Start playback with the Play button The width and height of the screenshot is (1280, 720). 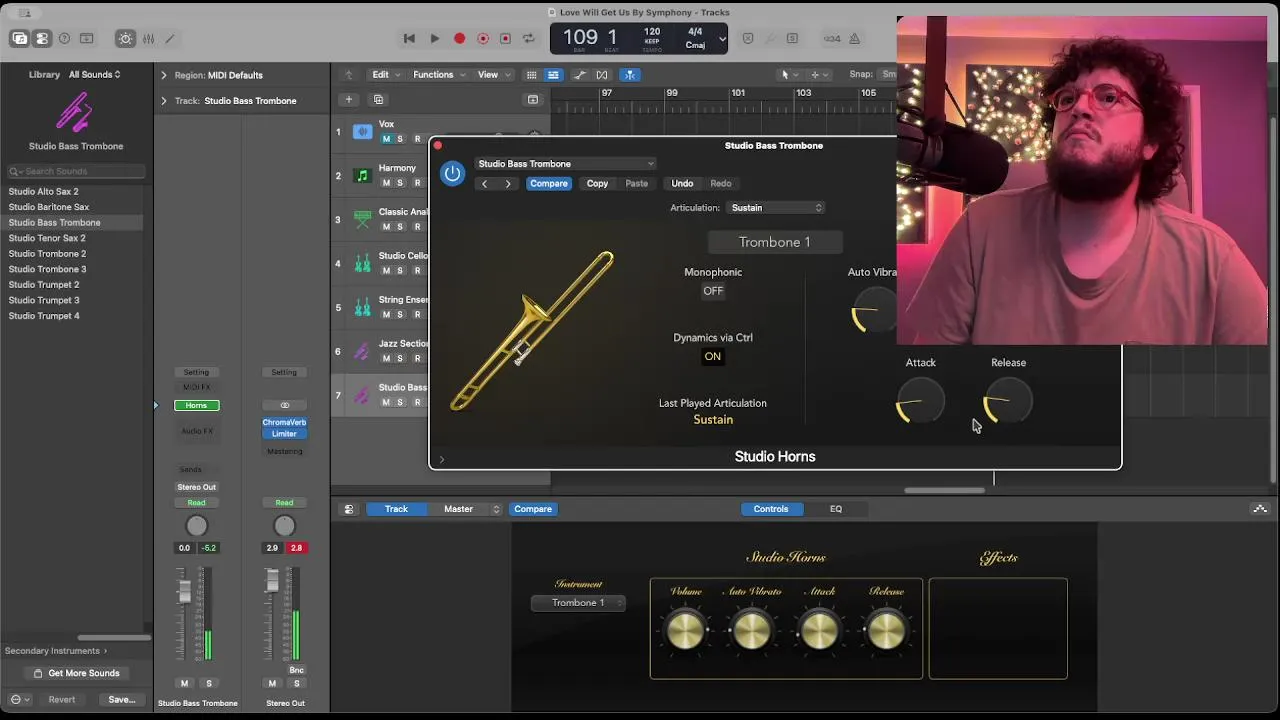coord(435,39)
